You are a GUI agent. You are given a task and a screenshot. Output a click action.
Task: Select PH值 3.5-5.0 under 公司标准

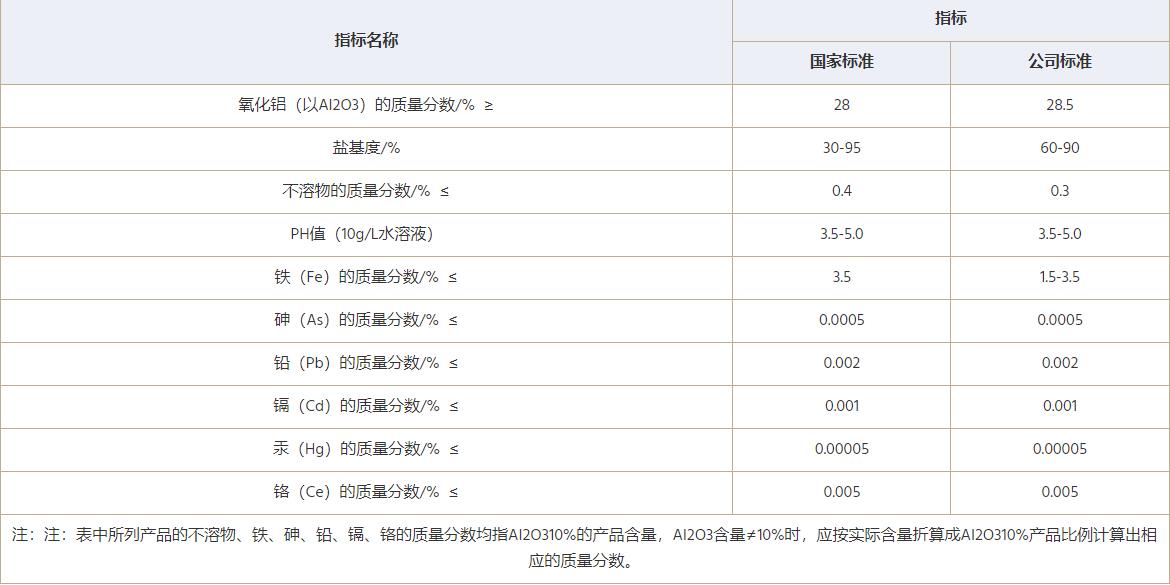pos(1060,234)
